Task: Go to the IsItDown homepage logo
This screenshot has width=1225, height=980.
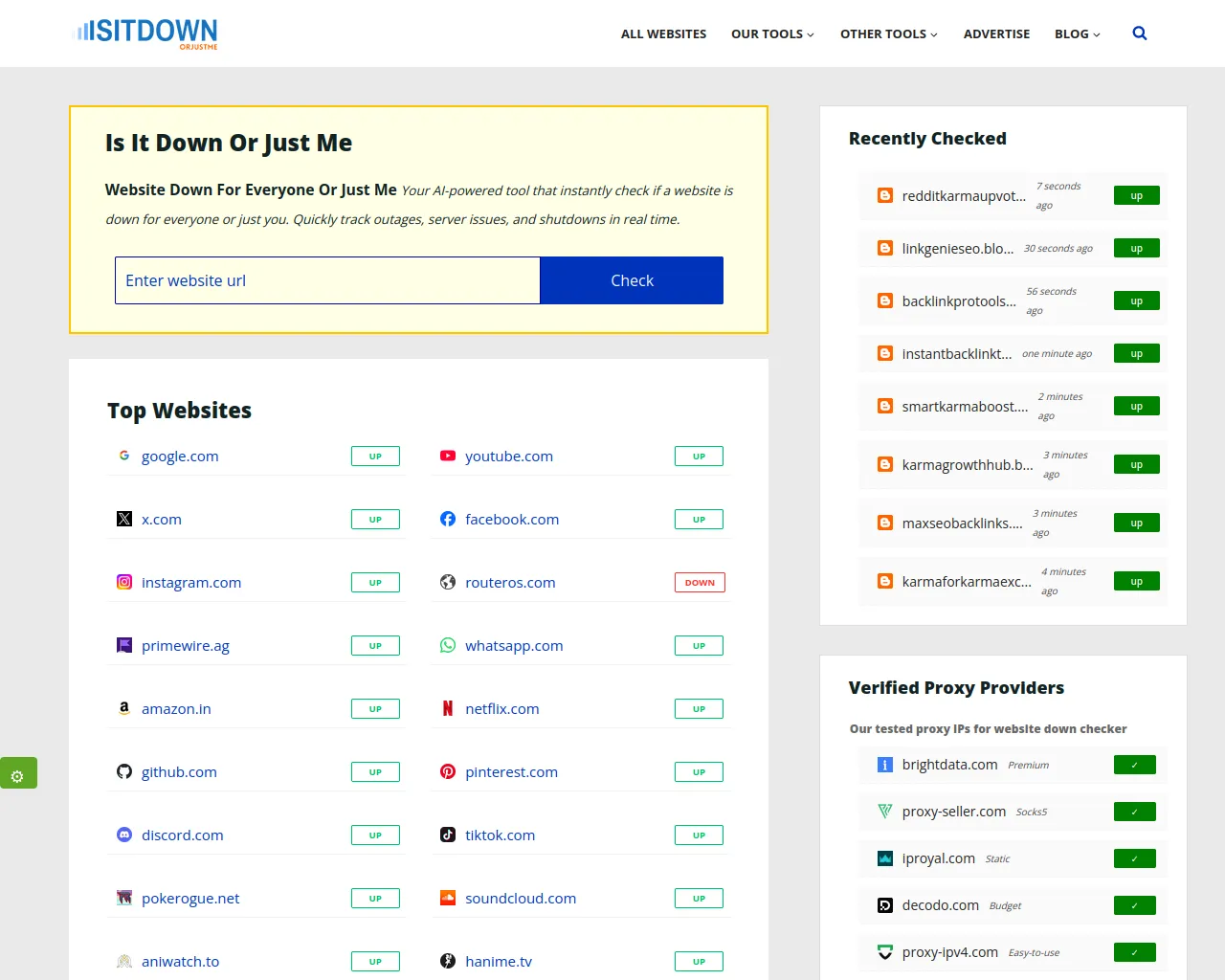Action: [145, 33]
